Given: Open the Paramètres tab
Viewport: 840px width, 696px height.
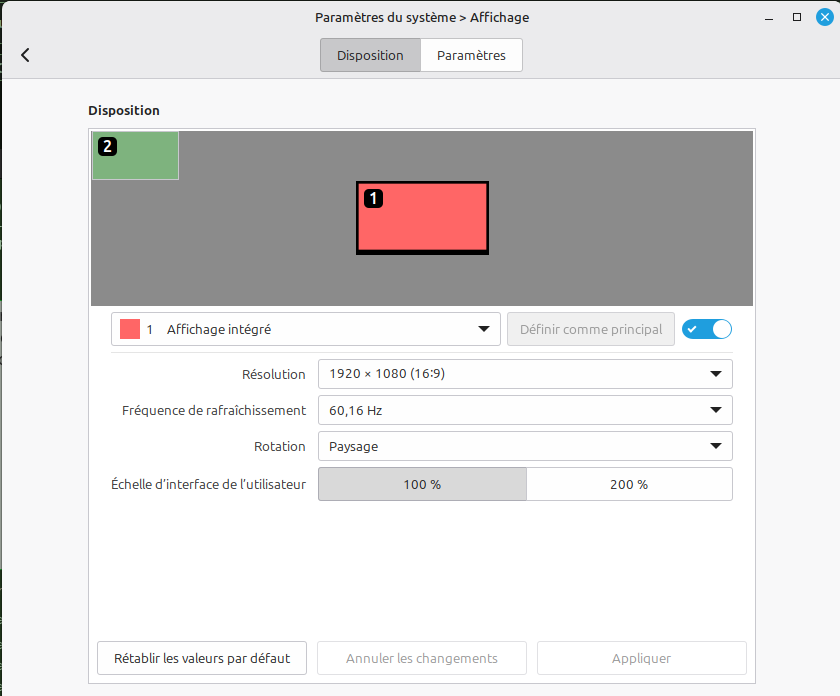Looking at the screenshot, I should [471, 55].
